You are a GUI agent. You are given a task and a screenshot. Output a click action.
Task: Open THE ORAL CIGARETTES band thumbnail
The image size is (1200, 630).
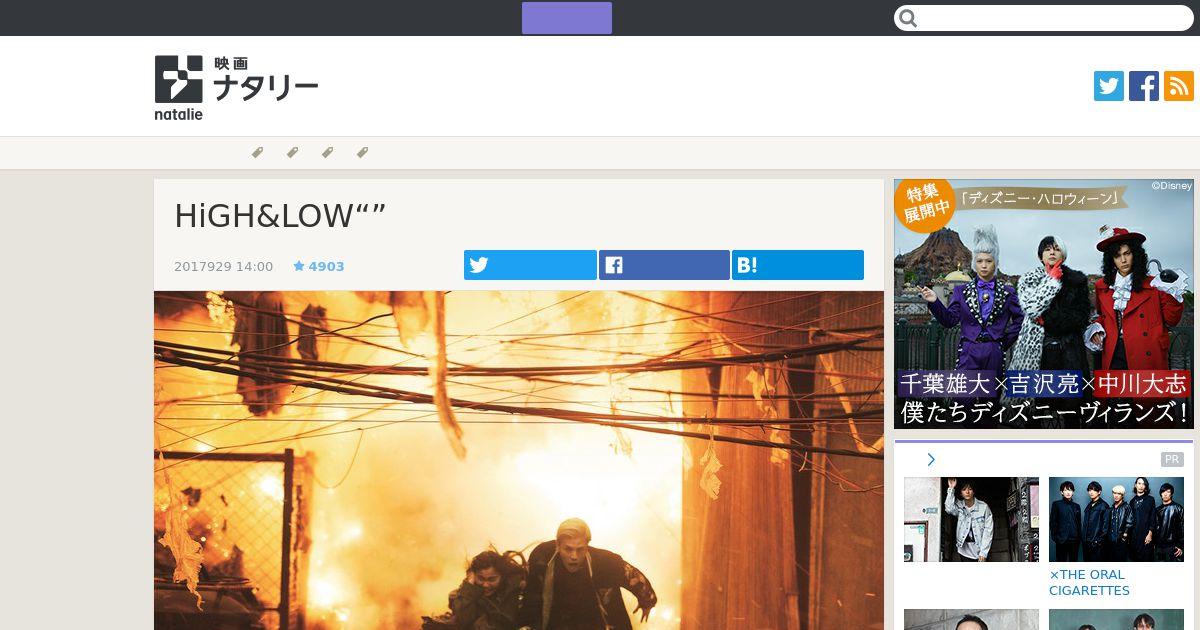click(x=1116, y=519)
